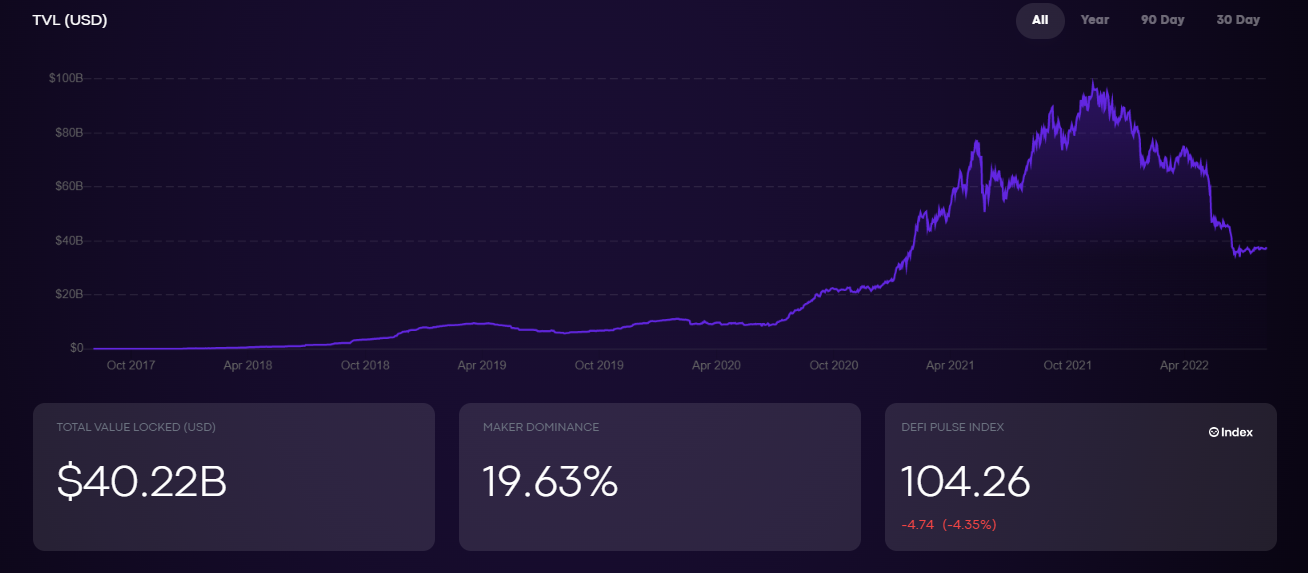Click the 19.63% Maker dominance value
This screenshot has width=1308, height=573.
[550, 482]
